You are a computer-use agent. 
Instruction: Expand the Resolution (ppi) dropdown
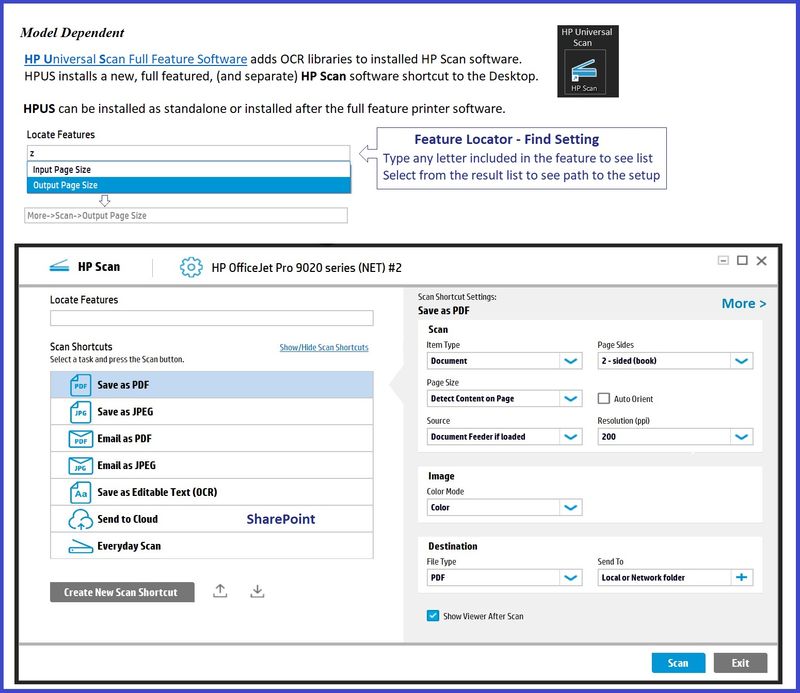[x=741, y=437]
